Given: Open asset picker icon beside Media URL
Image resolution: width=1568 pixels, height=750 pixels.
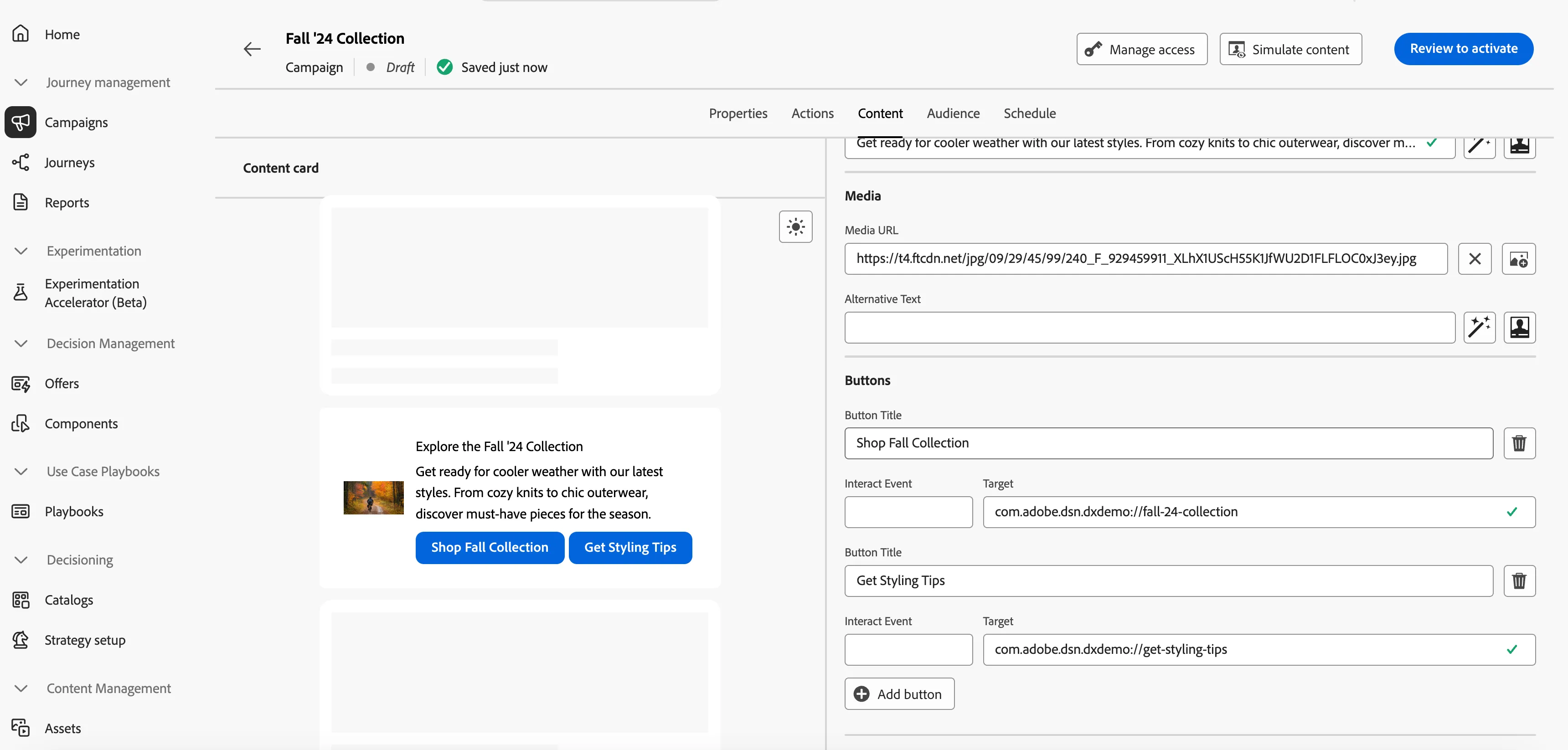Looking at the screenshot, I should pos(1519,258).
